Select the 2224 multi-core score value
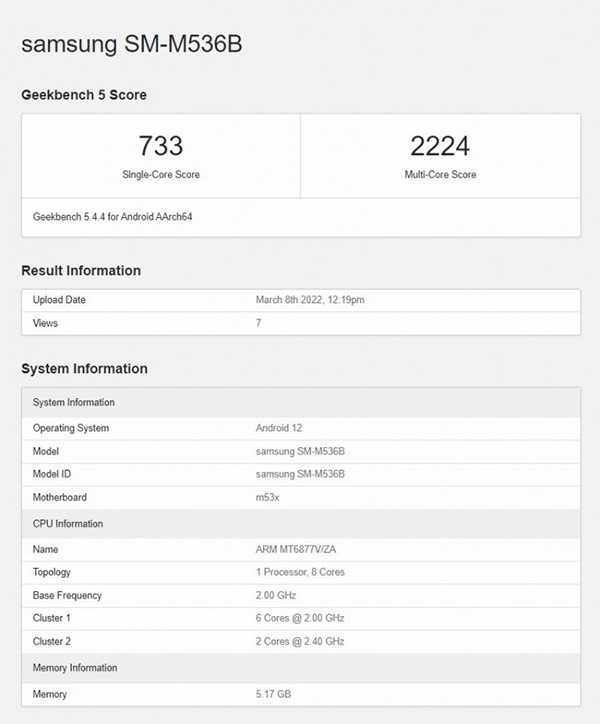 tap(440, 147)
